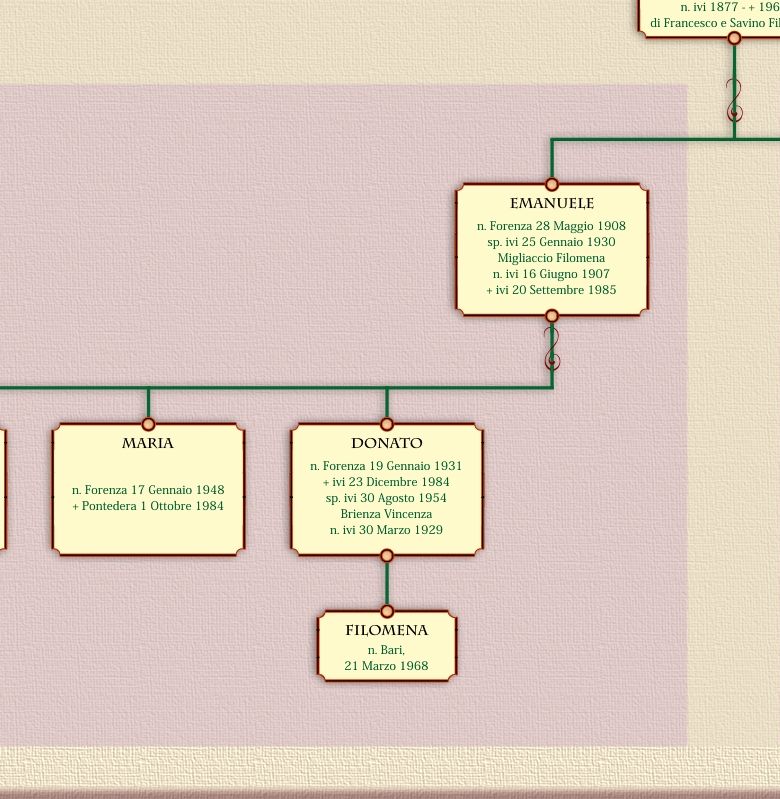
Task: Click the partially visible box at the left edge
Action: [2, 489]
